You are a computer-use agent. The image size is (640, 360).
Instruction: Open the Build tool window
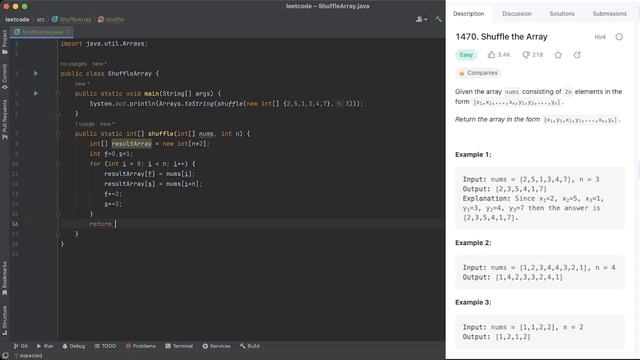click(250, 346)
